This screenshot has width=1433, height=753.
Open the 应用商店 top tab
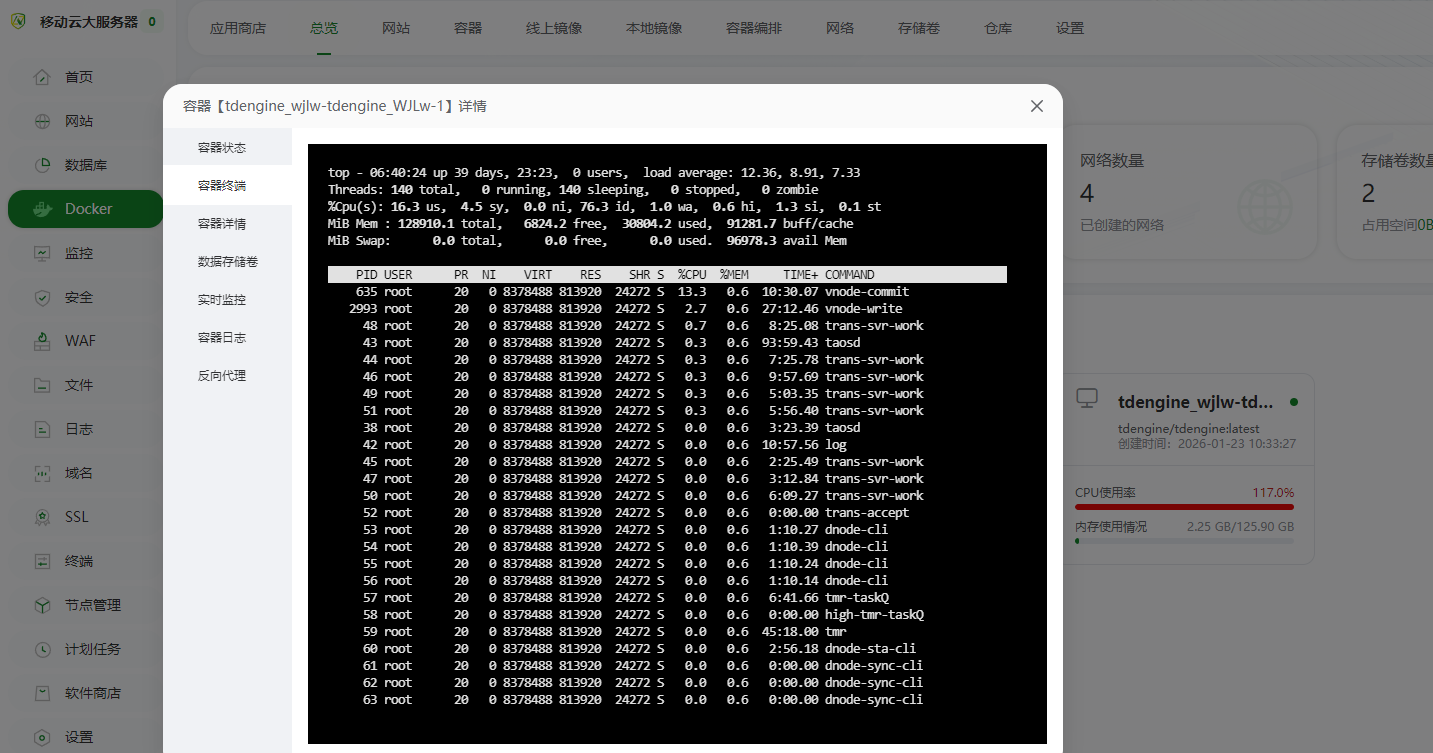(x=238, y=28)
